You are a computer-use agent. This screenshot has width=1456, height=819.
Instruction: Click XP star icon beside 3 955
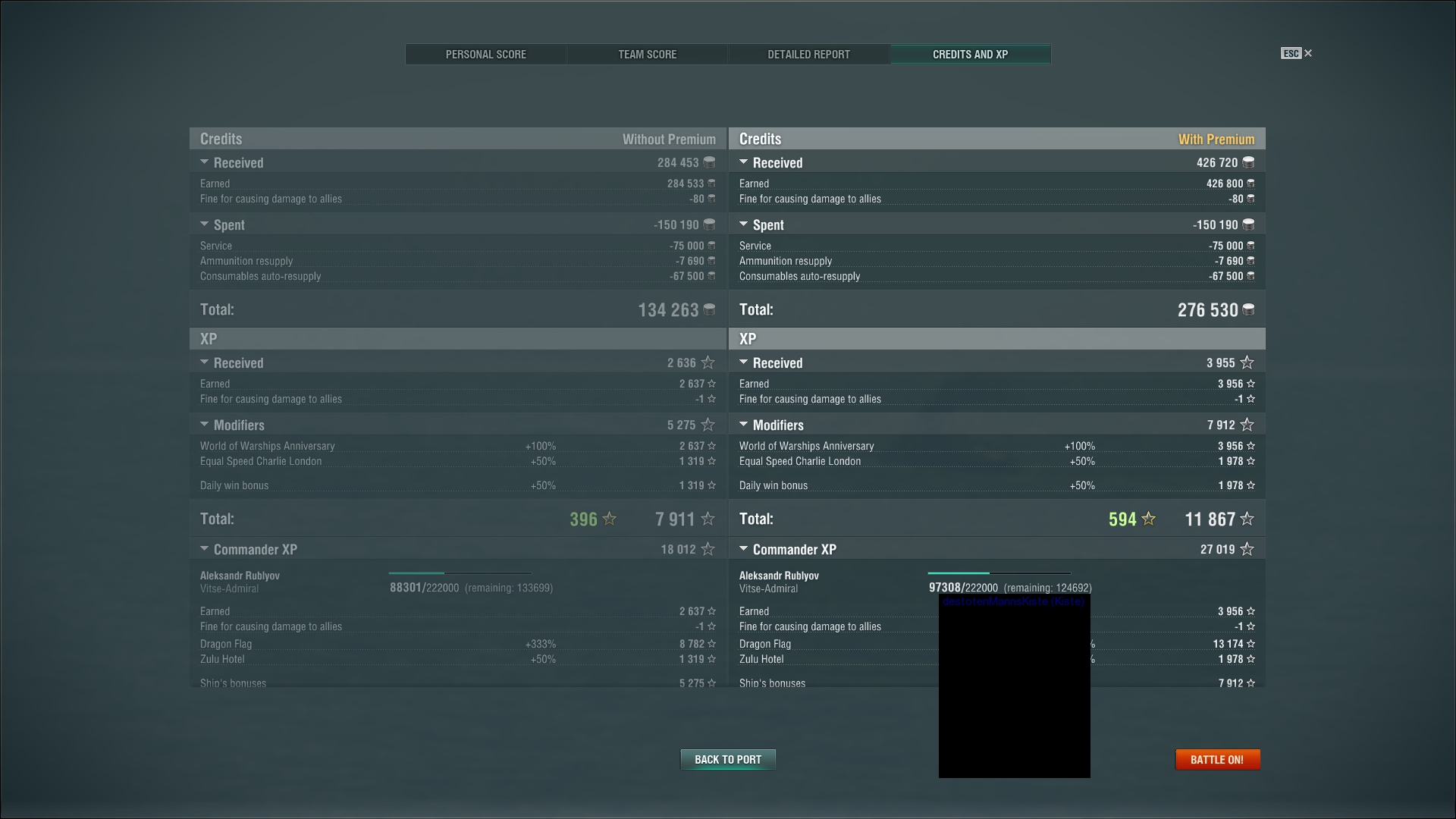(x=1247, y=362)
